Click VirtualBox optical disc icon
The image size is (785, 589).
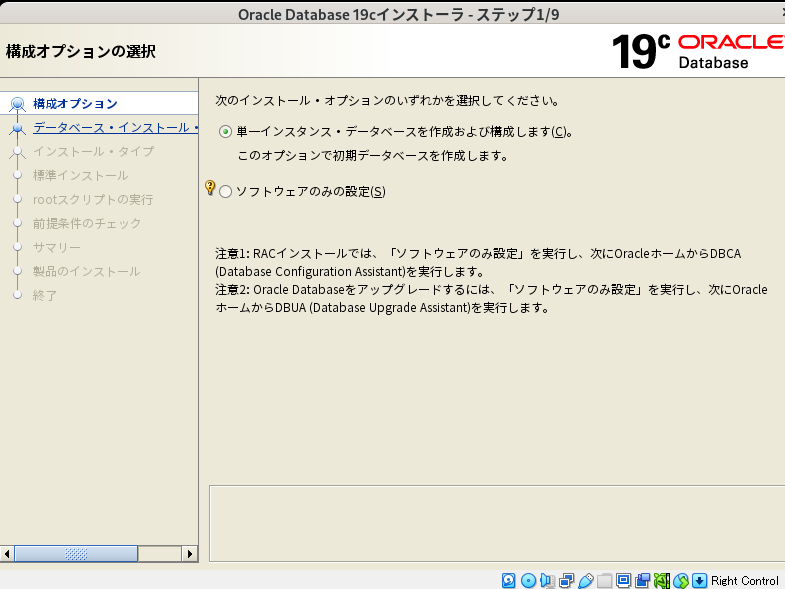tap(528, 580)
